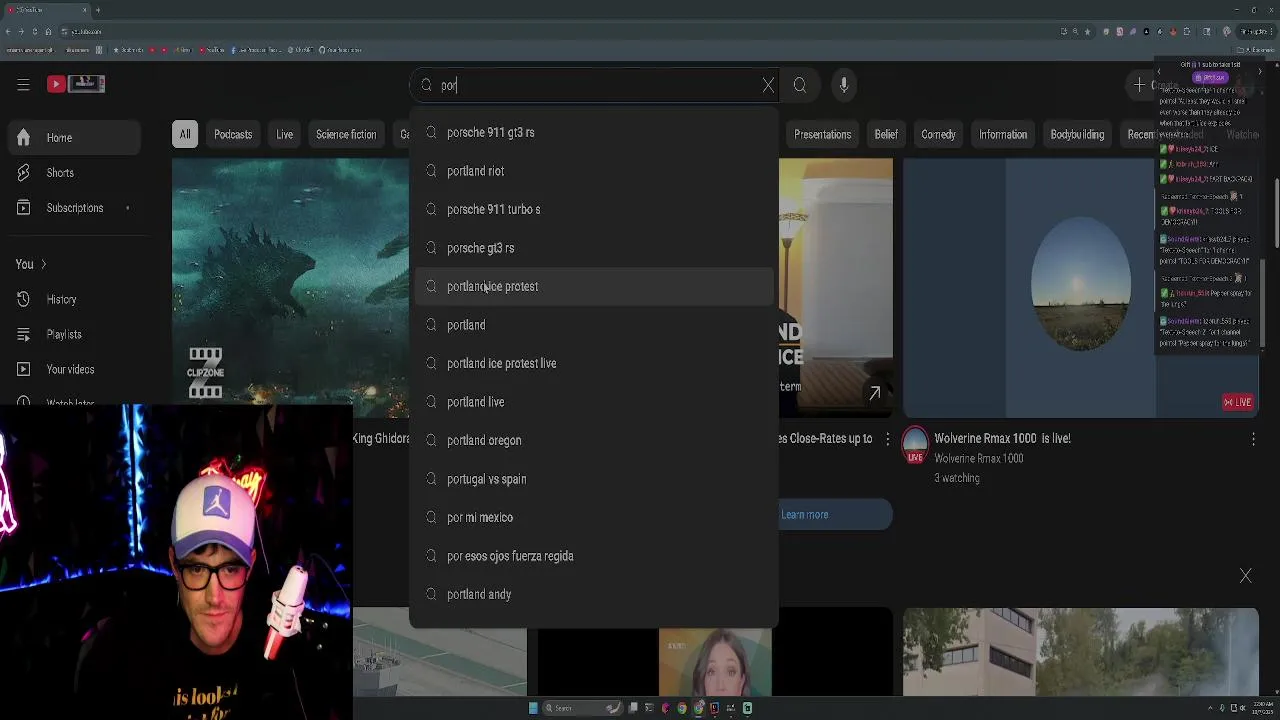Open the ad's external link arrow icon
This screenshot has height=720, width=1280.
pyautogui.click(x=874, y=394)
